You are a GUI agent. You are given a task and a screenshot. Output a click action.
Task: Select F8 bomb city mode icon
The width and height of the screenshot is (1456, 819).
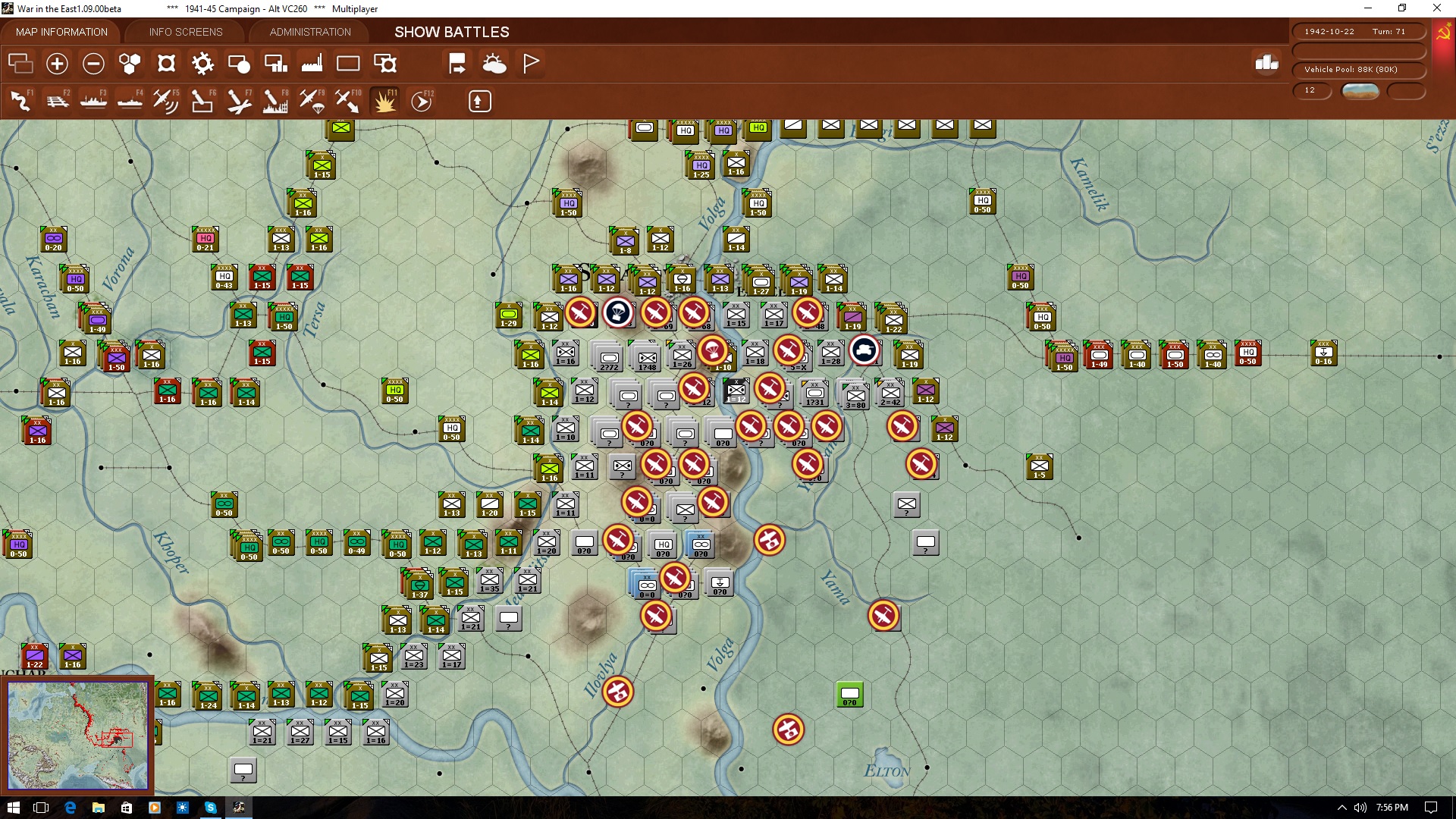275,101
